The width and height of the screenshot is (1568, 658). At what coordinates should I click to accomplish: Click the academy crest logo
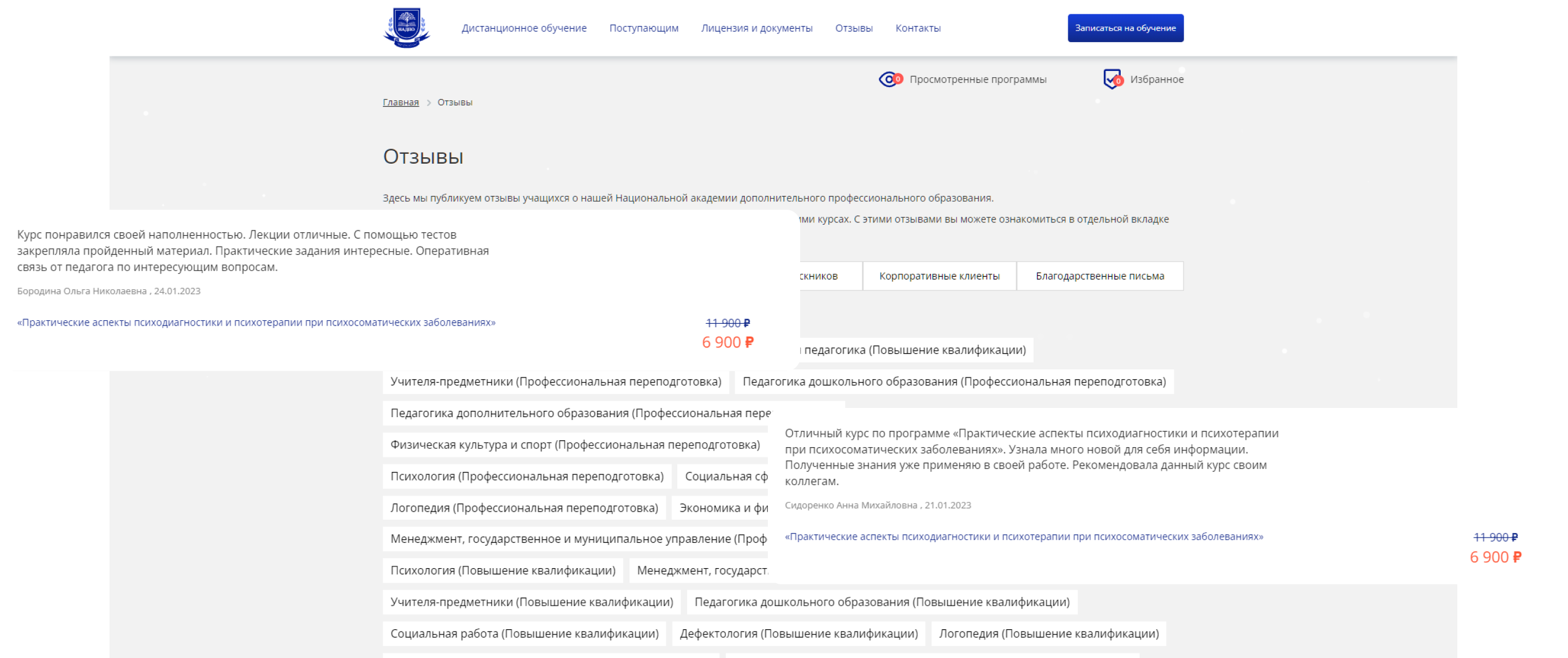[406, 27]
